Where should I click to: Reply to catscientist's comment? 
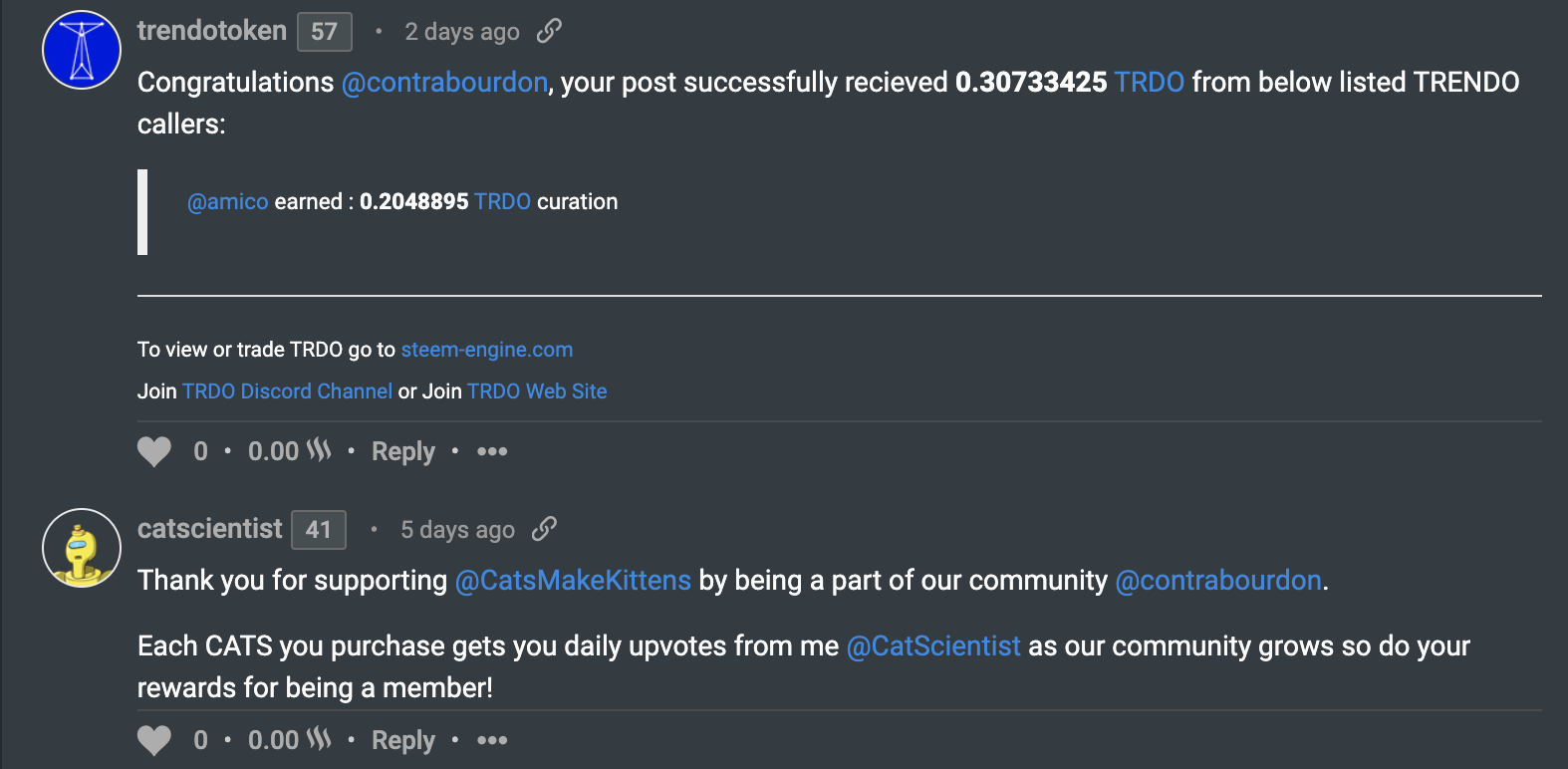pyautogui.click(x=401, y=740)
